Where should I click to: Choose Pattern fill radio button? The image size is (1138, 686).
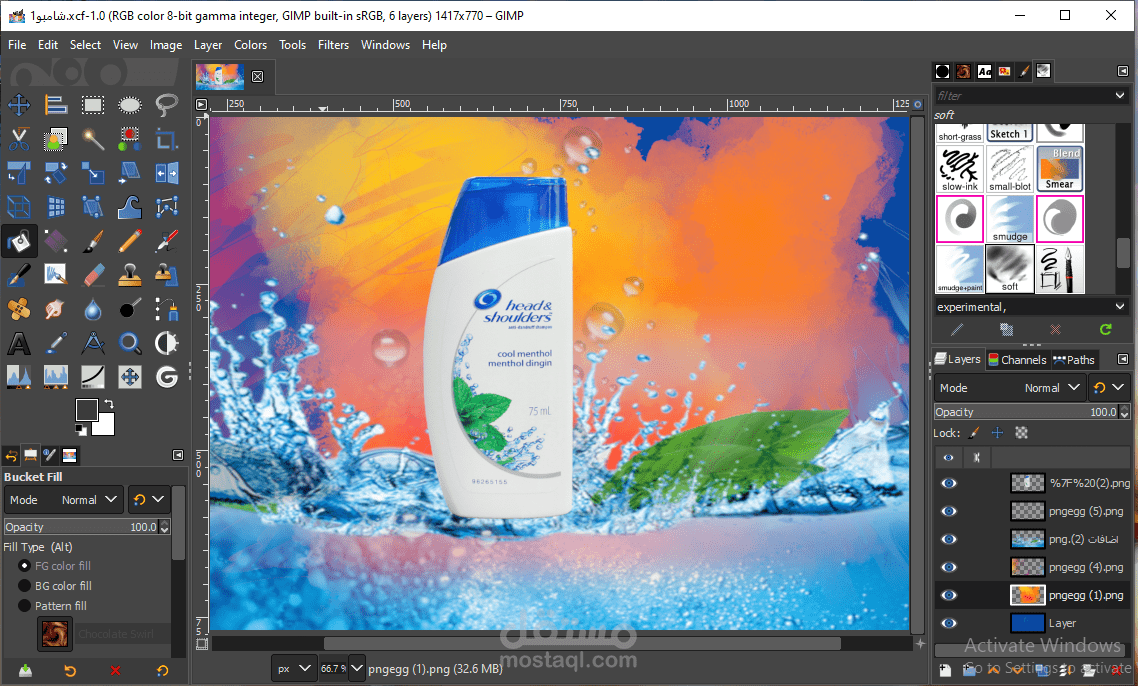[x=24, y=605]
